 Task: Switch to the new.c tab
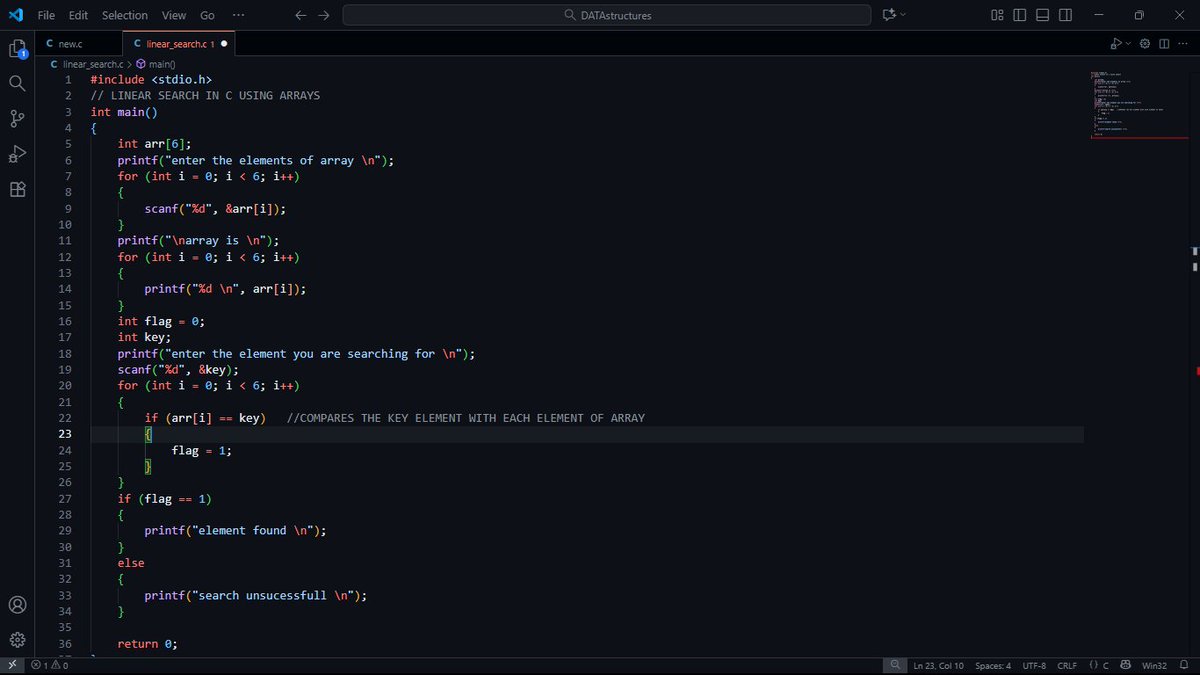coord(78,44)
